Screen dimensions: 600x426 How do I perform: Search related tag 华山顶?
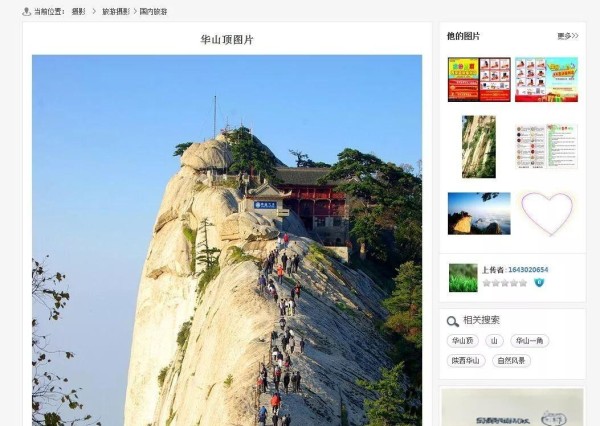pyautogui.click(x=463, y=341)
